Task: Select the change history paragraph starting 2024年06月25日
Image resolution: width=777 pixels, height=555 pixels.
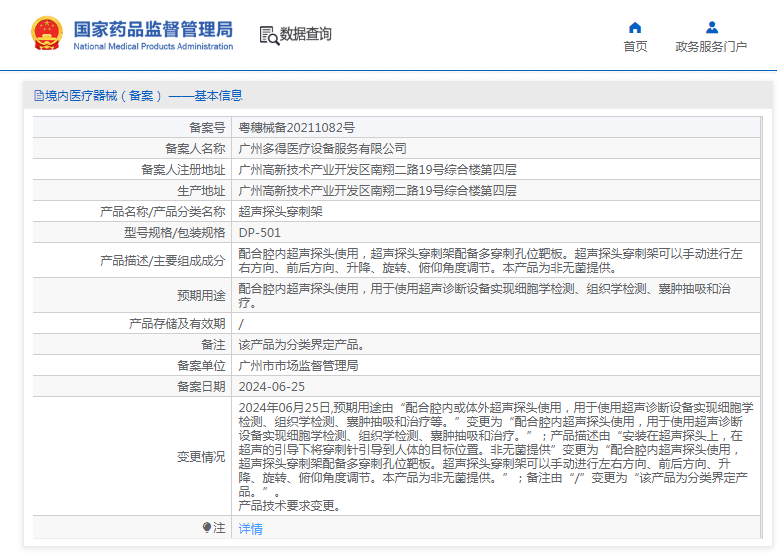Action: click(496, 449)
